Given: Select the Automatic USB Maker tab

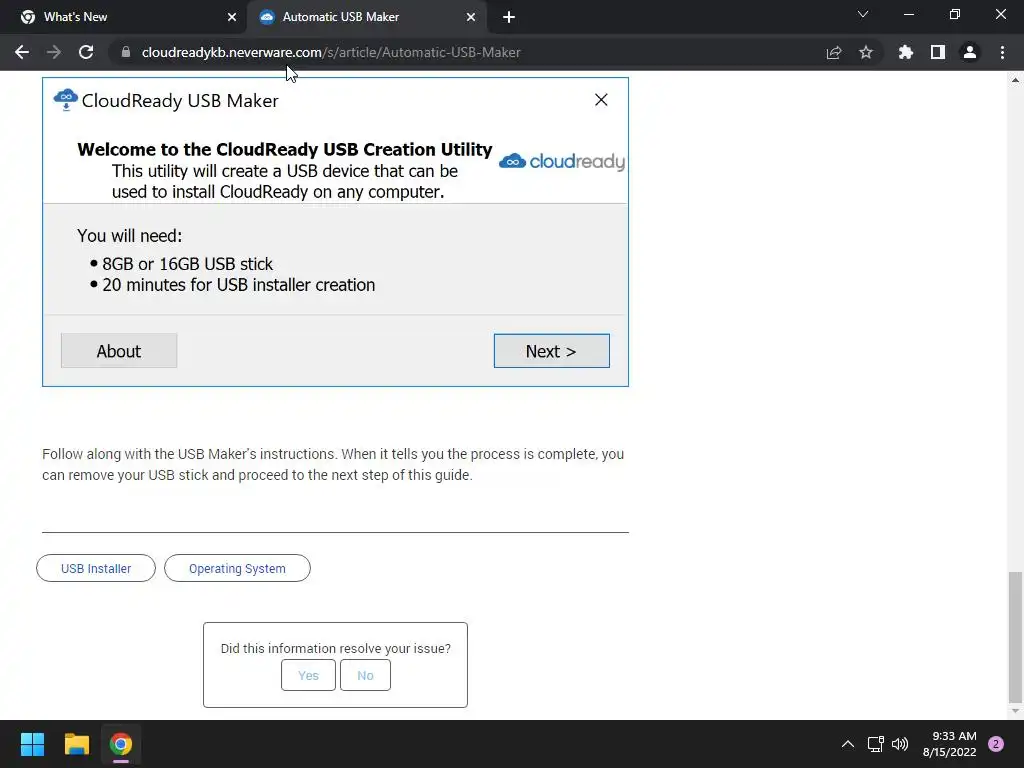Looking at the screenshot, I should pyautogui.click(x=366, y=17).
